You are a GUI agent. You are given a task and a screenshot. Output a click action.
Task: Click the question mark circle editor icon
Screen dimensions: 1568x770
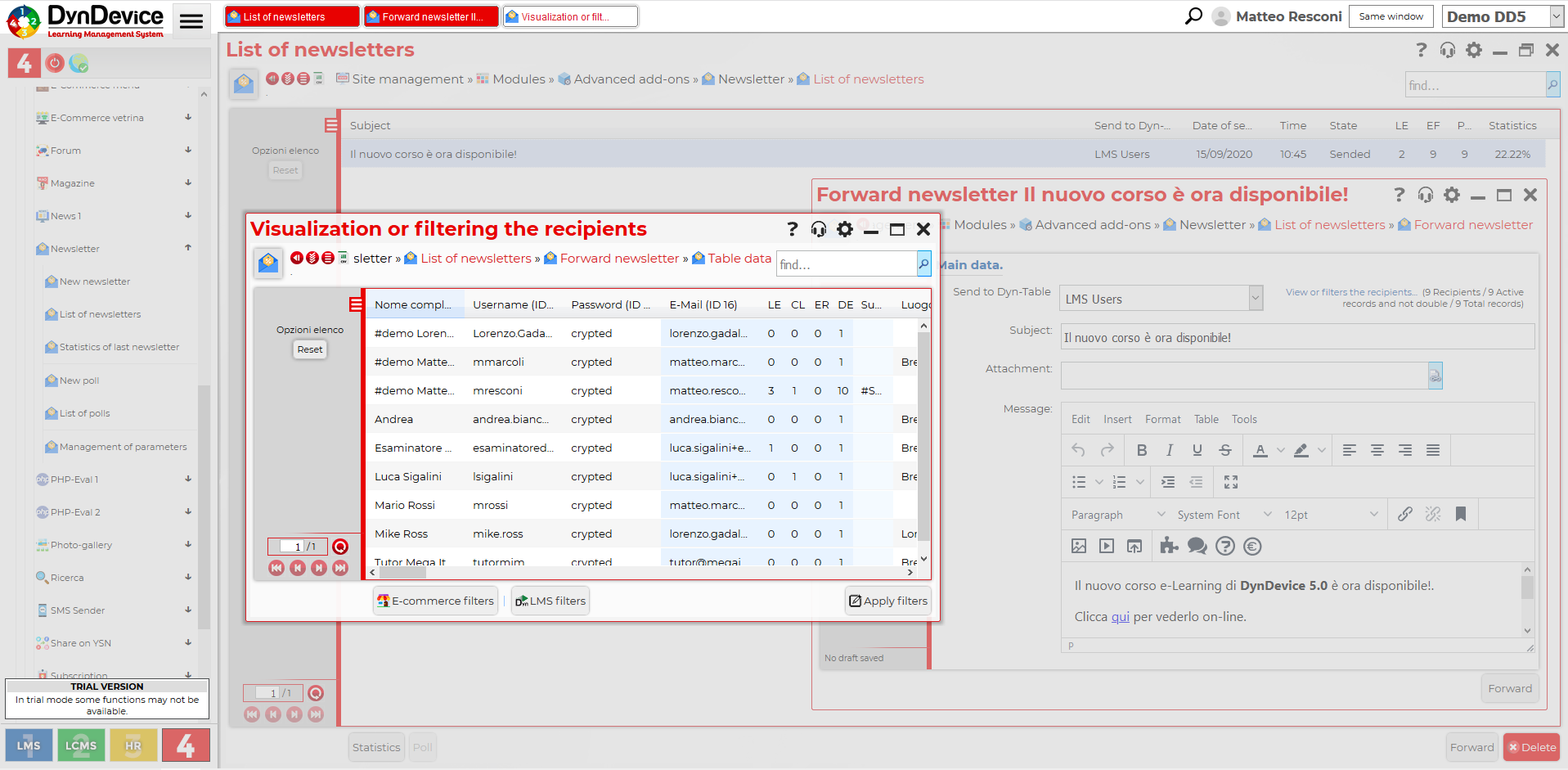[x=1225, y=546]
